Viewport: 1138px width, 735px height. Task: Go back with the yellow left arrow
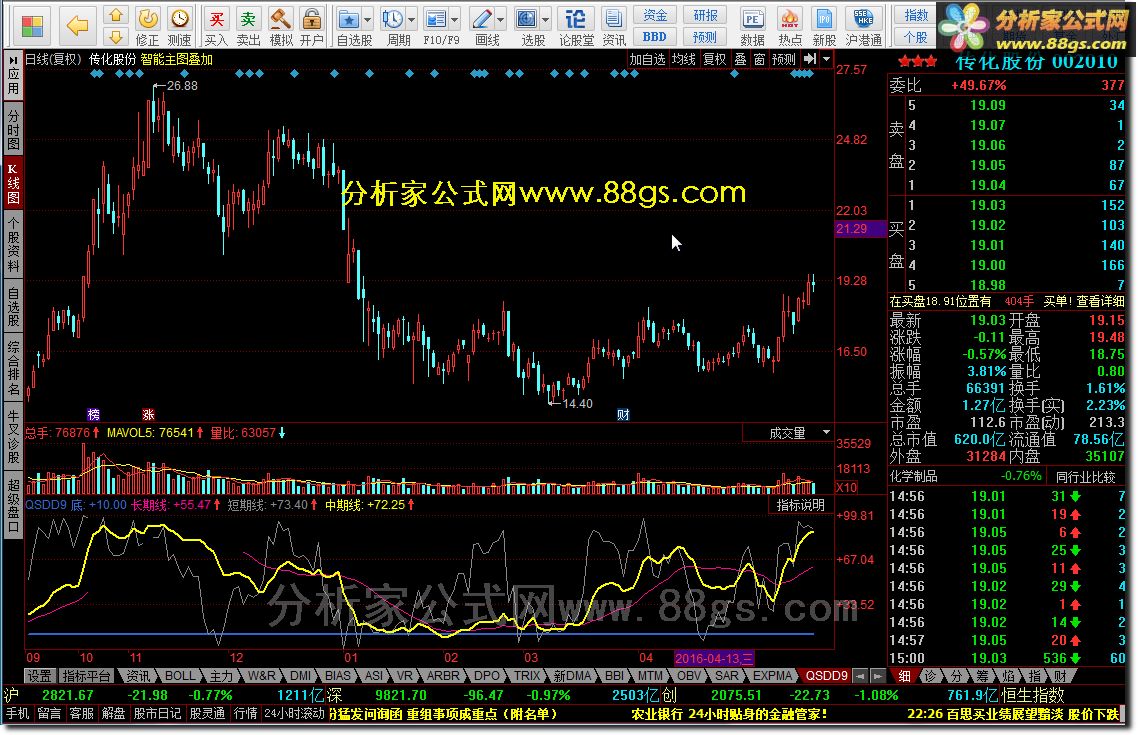(x=78, y=25)
